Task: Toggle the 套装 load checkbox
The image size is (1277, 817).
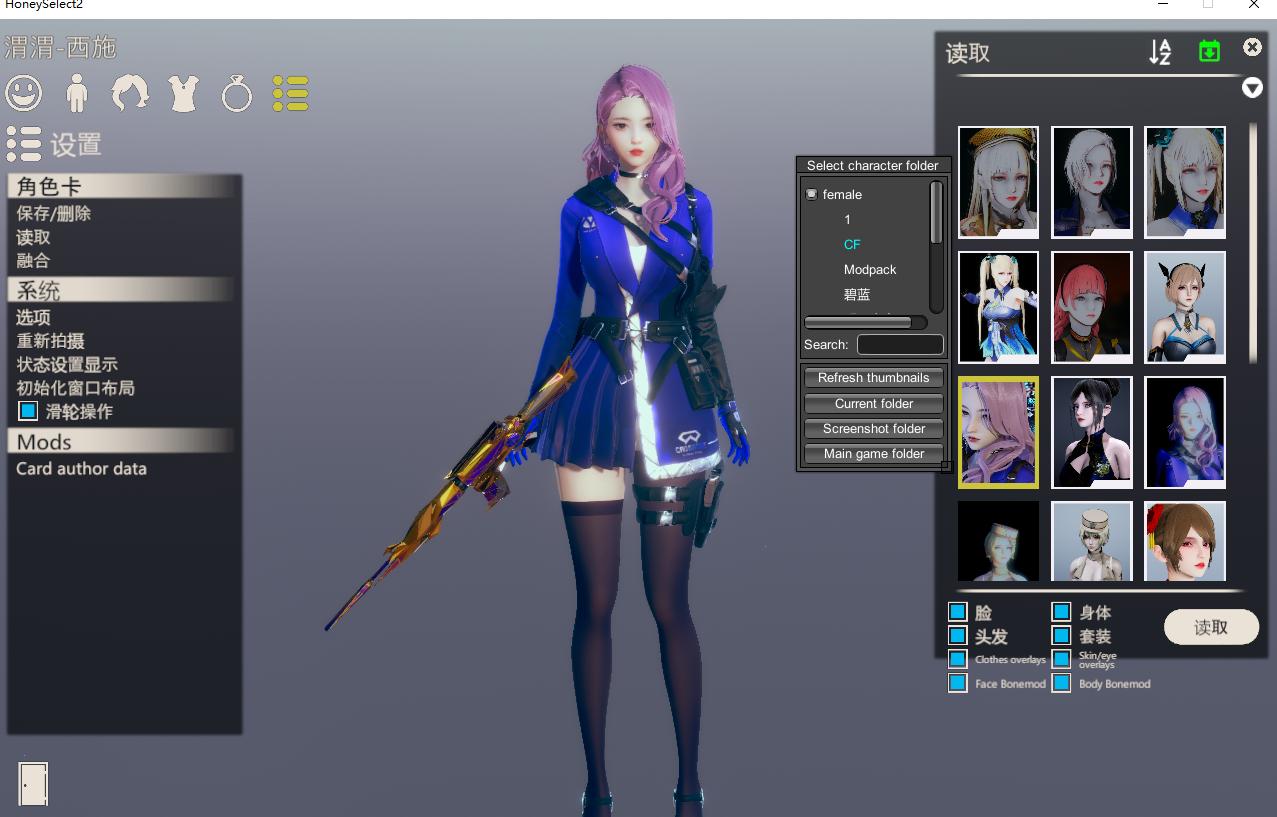Action: (x=1062, y=635)
